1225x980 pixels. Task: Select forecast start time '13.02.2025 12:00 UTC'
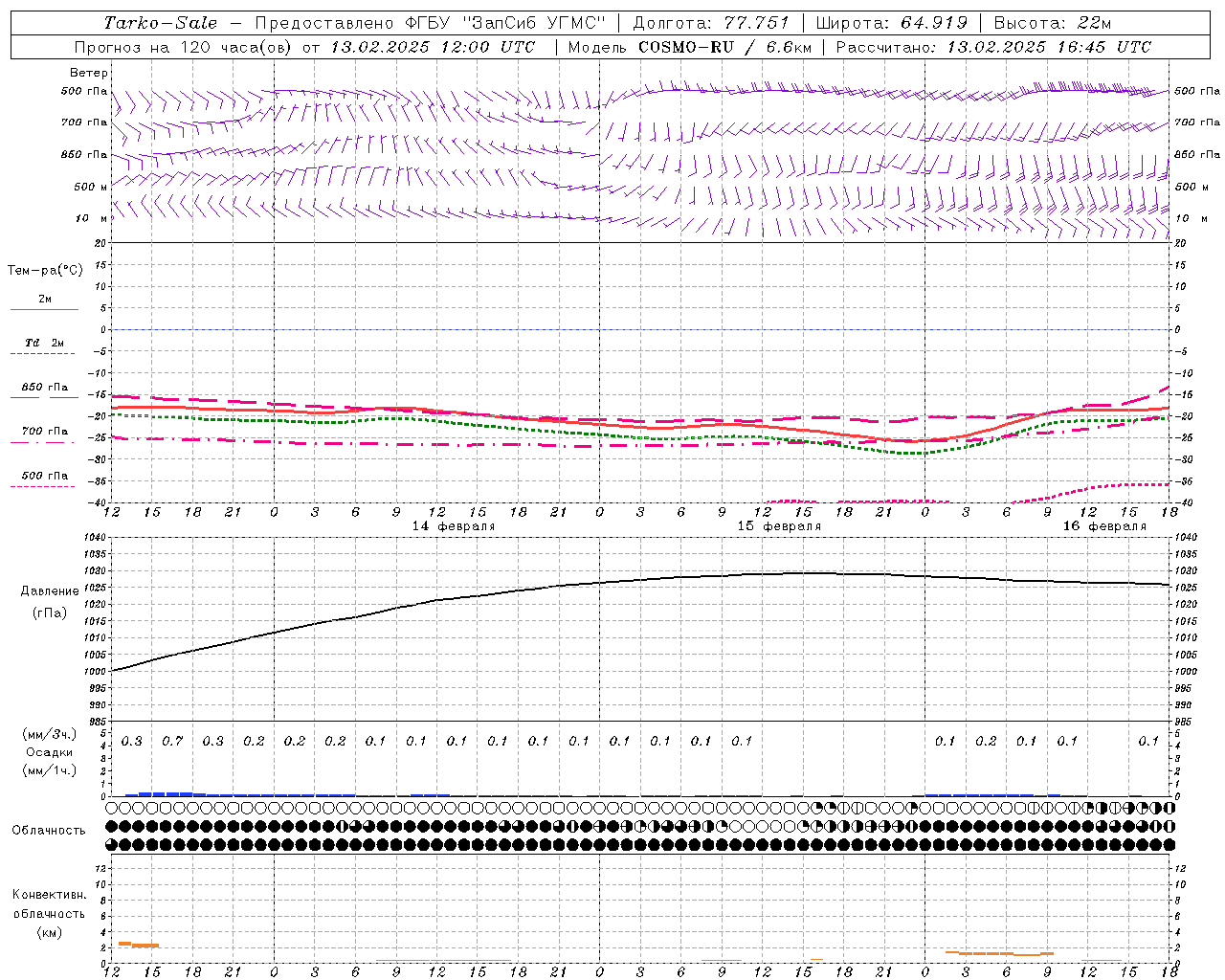pos(433,47)
